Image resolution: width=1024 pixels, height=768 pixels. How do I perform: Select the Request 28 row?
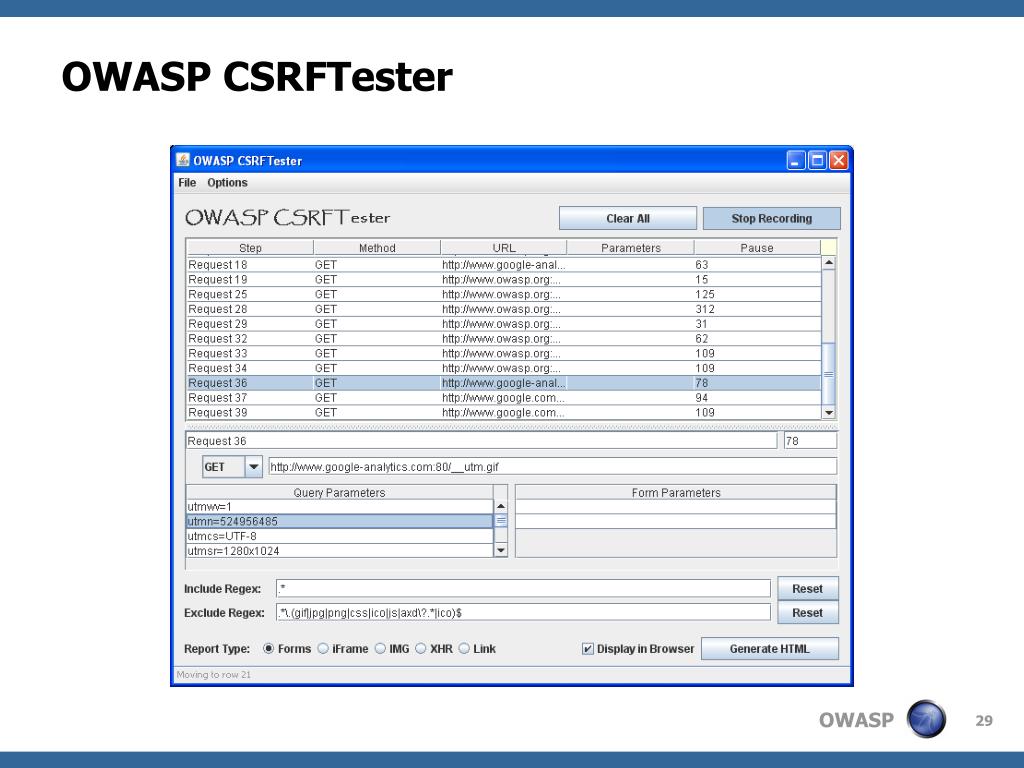coord(504,309)
